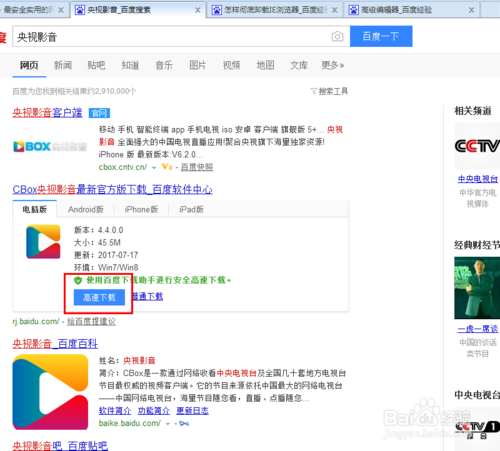Open the 给百度提建议 feedback link
The width and height of the screenshot is (500, 451).
coord(91,322)
